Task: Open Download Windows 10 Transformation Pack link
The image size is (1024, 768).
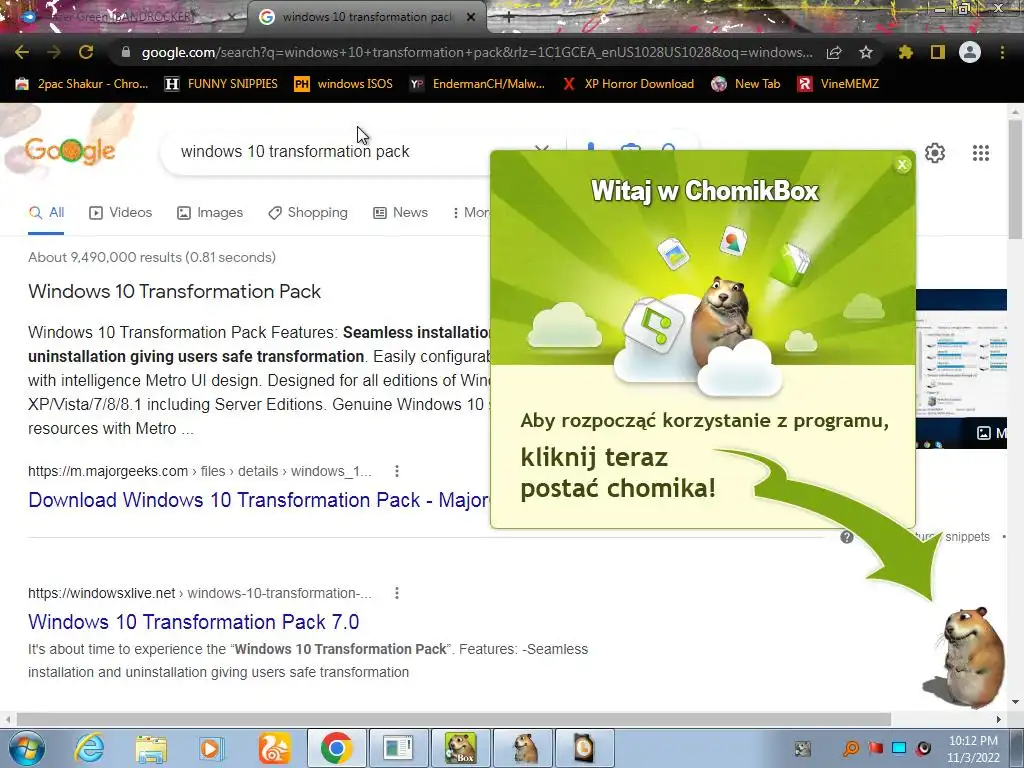Action: tap(259, 500)
